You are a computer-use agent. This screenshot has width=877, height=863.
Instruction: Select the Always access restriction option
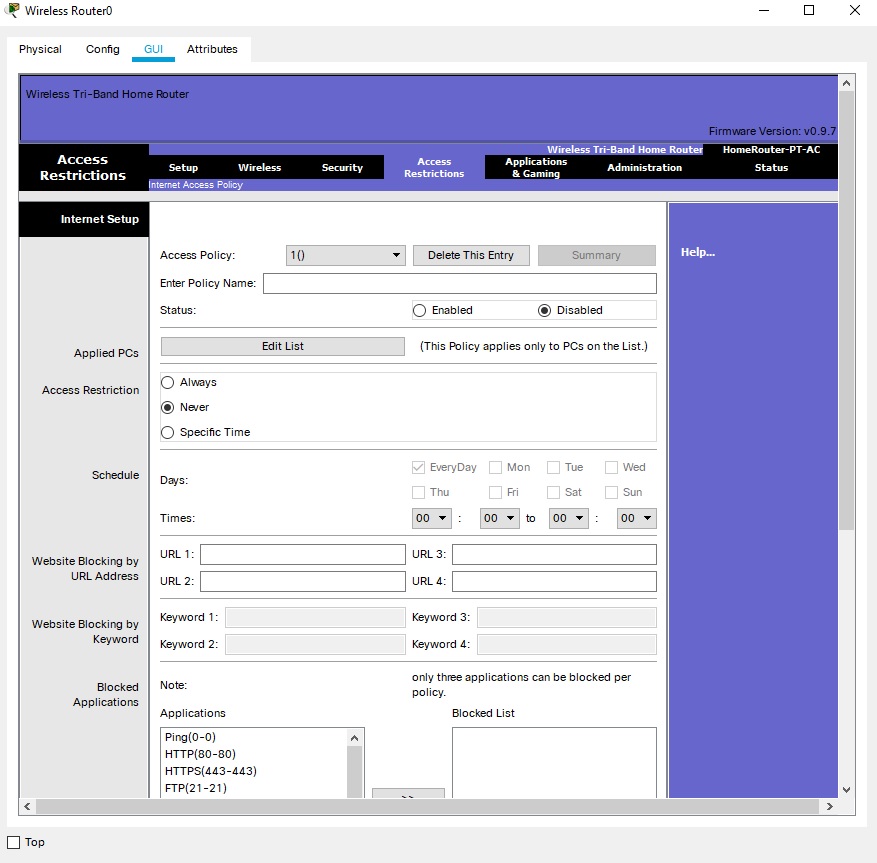pyautogui.click(x=168, y=382)
